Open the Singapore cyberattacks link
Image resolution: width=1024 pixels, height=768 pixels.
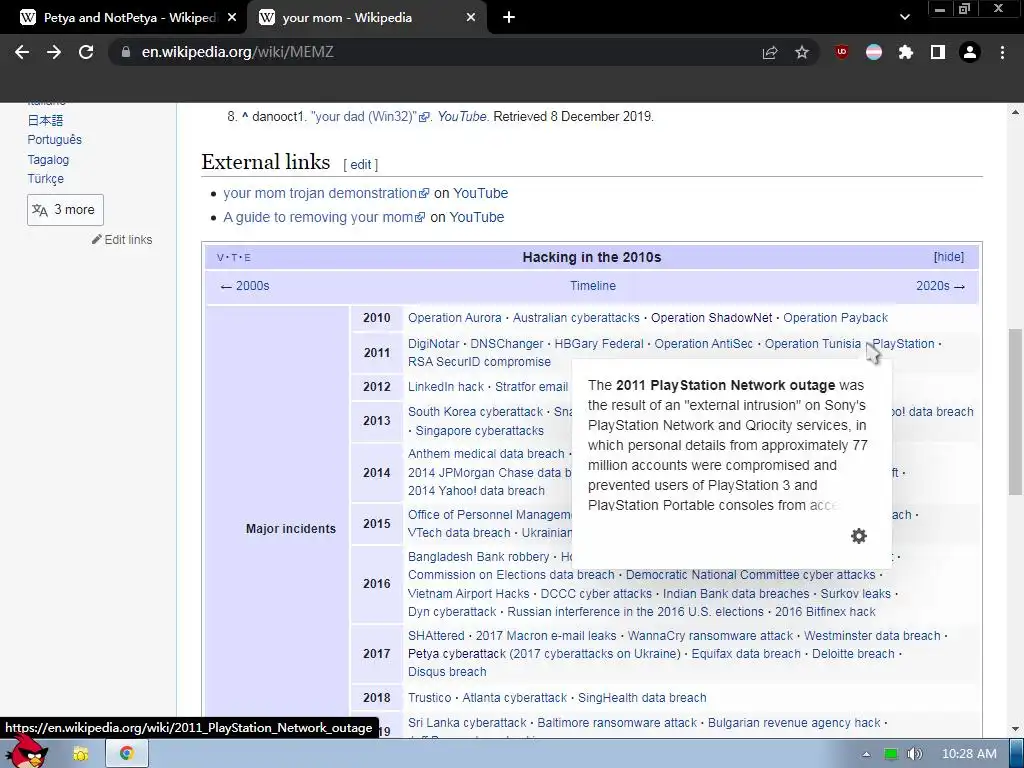click(x=479, y=431)
